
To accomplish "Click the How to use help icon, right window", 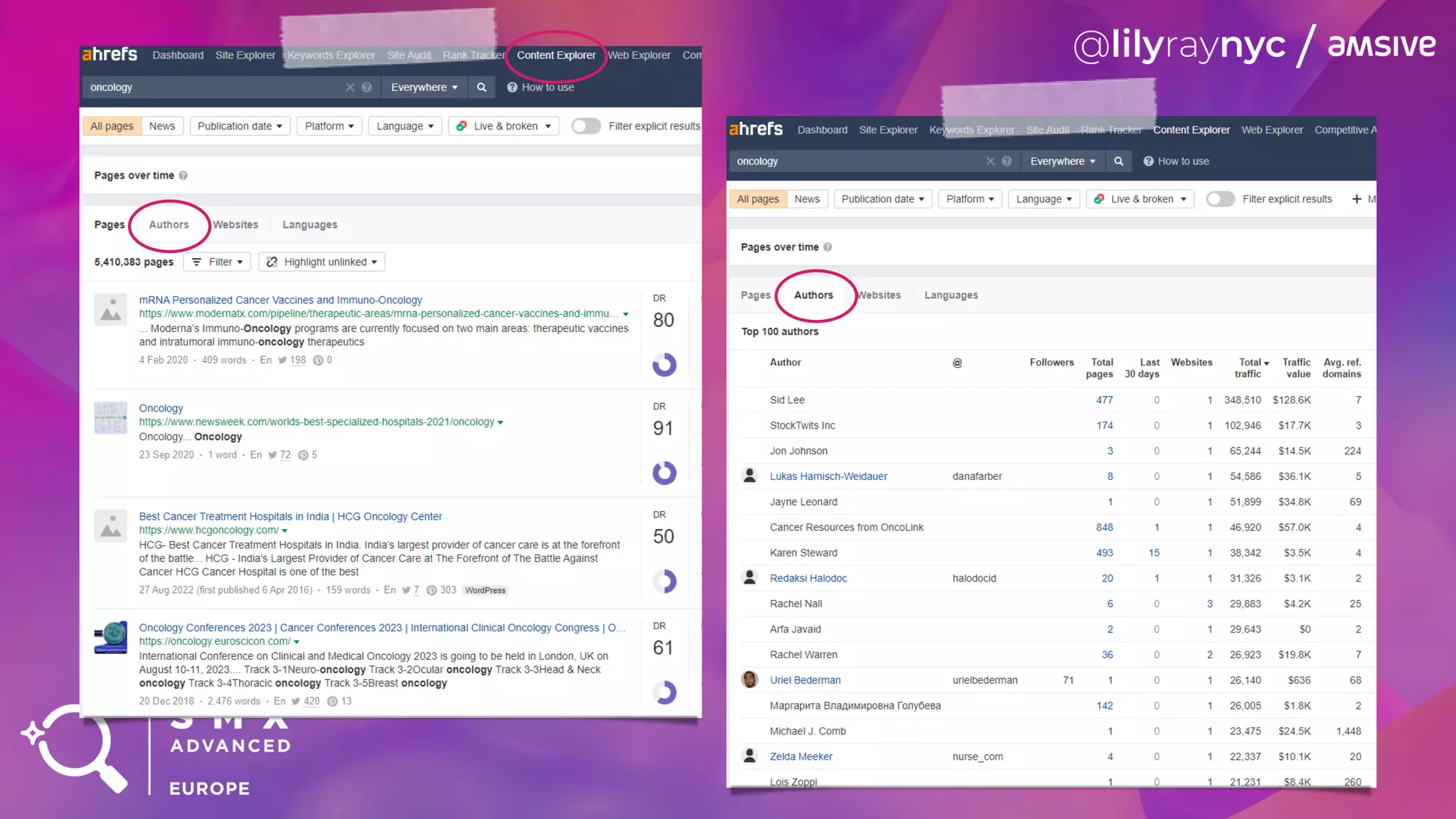I will click(x=1148, y=161).
